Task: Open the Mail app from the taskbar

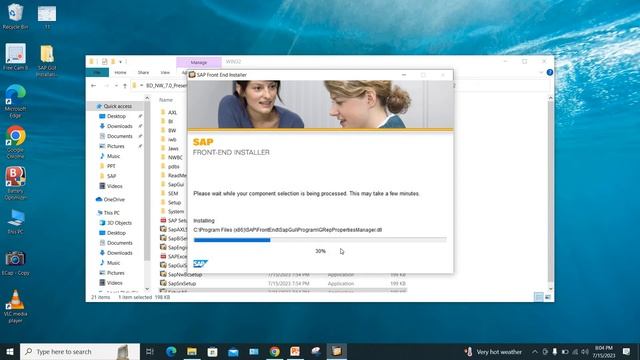Action: [233, 351]
